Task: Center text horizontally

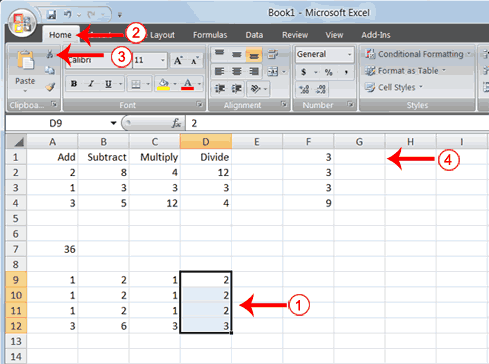Action: [x=237, y=71]
